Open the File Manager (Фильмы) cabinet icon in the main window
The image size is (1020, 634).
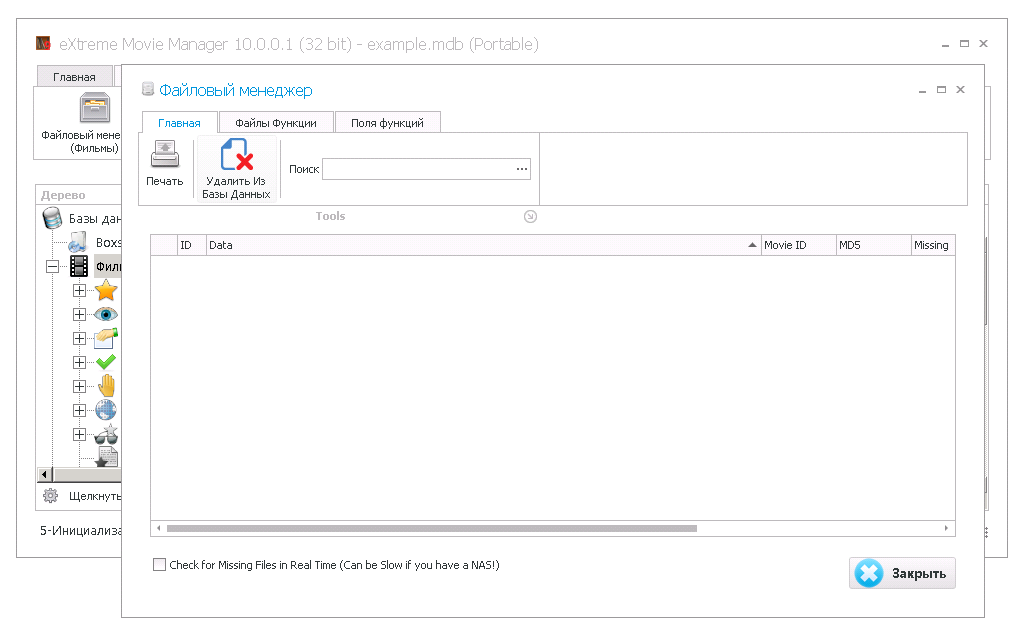click(x=95, y=108)
